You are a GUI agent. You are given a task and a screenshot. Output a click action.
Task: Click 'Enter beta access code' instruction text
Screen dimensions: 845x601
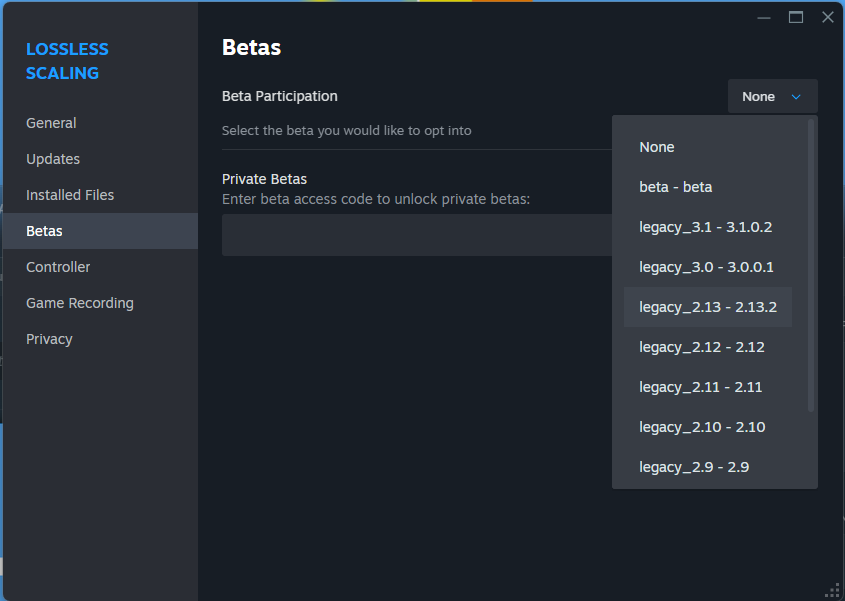(x=376, y=199)
